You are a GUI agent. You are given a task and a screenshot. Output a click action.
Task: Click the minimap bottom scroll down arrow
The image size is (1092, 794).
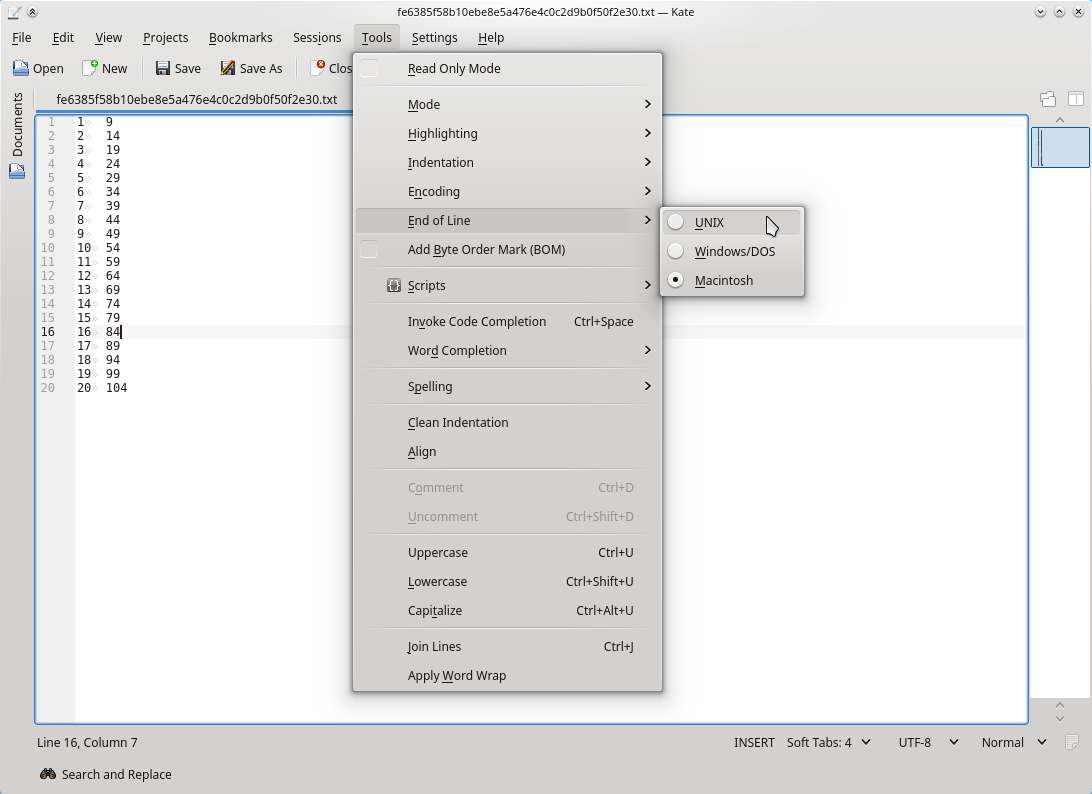coord(1060,718)
